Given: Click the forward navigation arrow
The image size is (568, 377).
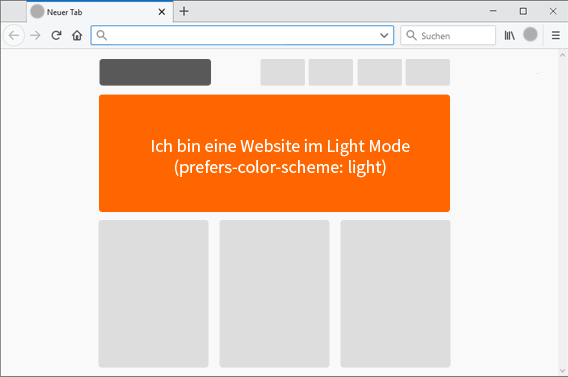Looking at the screenshot, I should (x=35, y=35).
